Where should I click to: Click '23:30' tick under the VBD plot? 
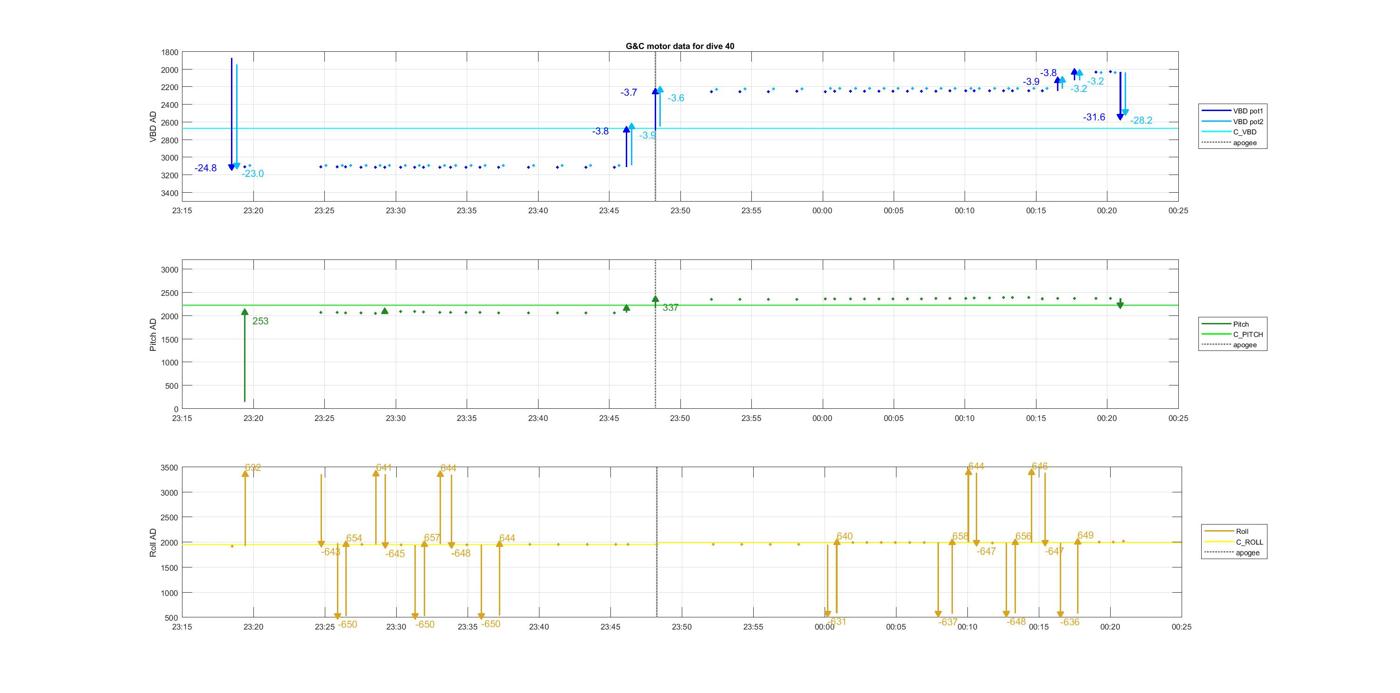point(396,211)
